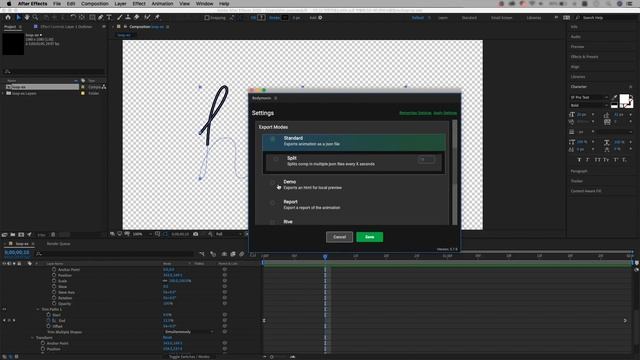Click the fill color swatch in Character panel
This screenshot has height=360, width=640.
tap(624, 99)
